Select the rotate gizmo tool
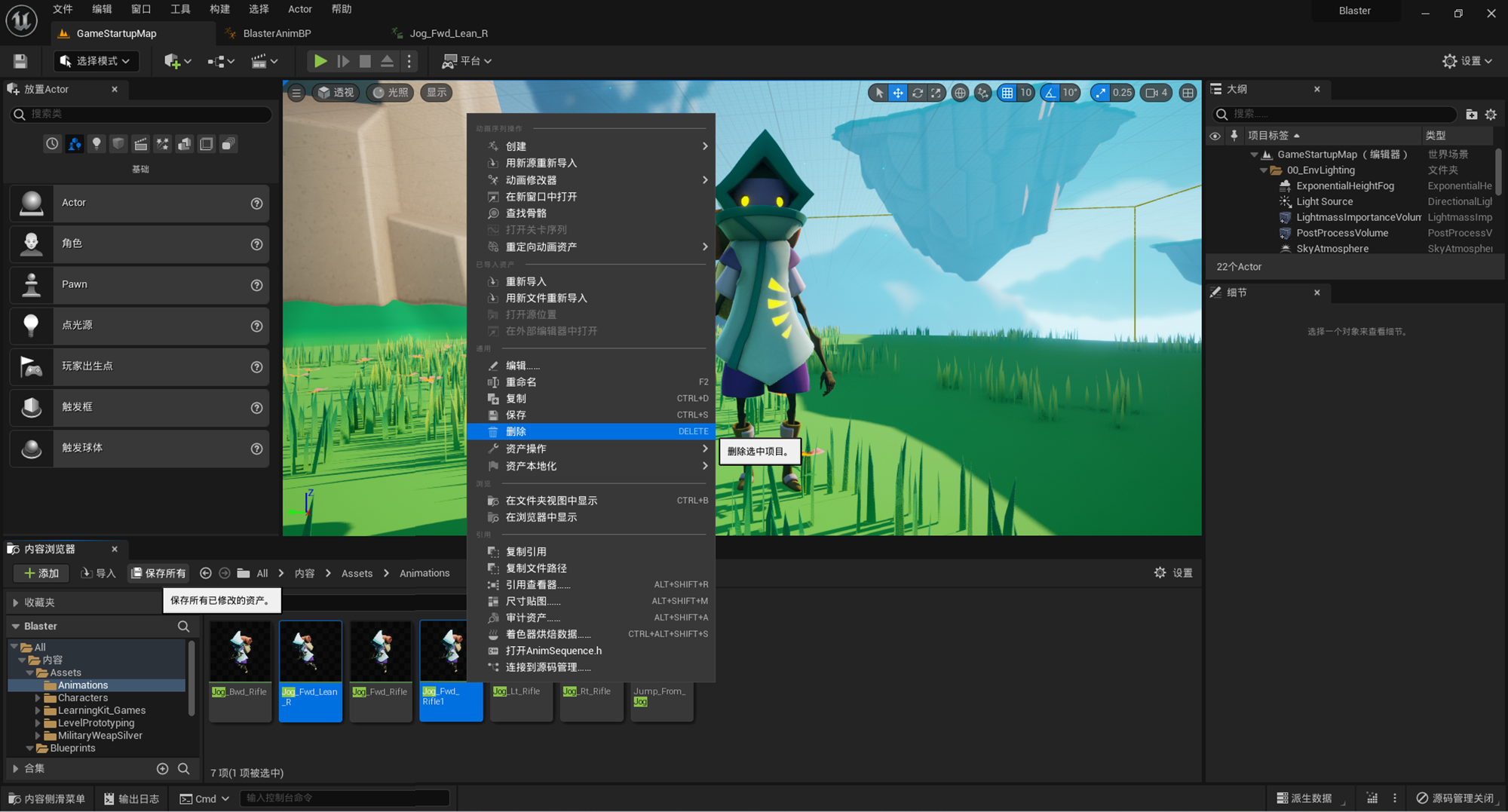The height and width of the screenshot is (812, 1508). click(917, 93)
